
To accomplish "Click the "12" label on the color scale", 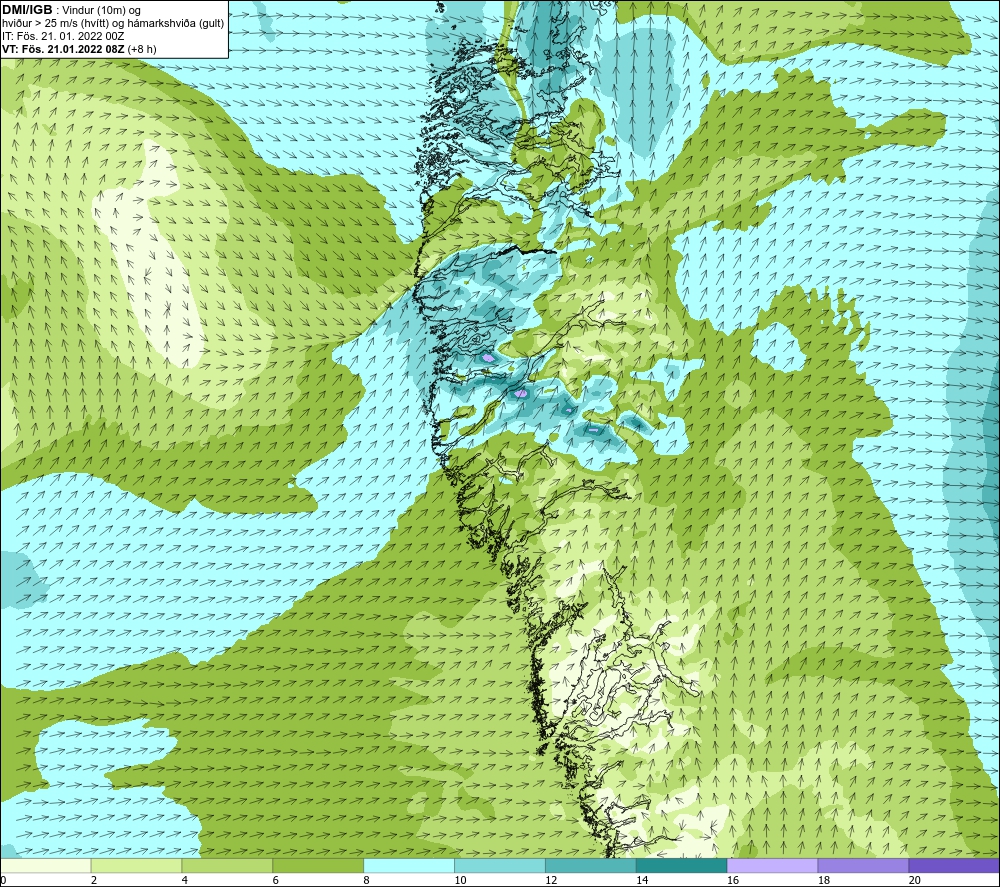I will pyautogui.click(x=551, y=881).
